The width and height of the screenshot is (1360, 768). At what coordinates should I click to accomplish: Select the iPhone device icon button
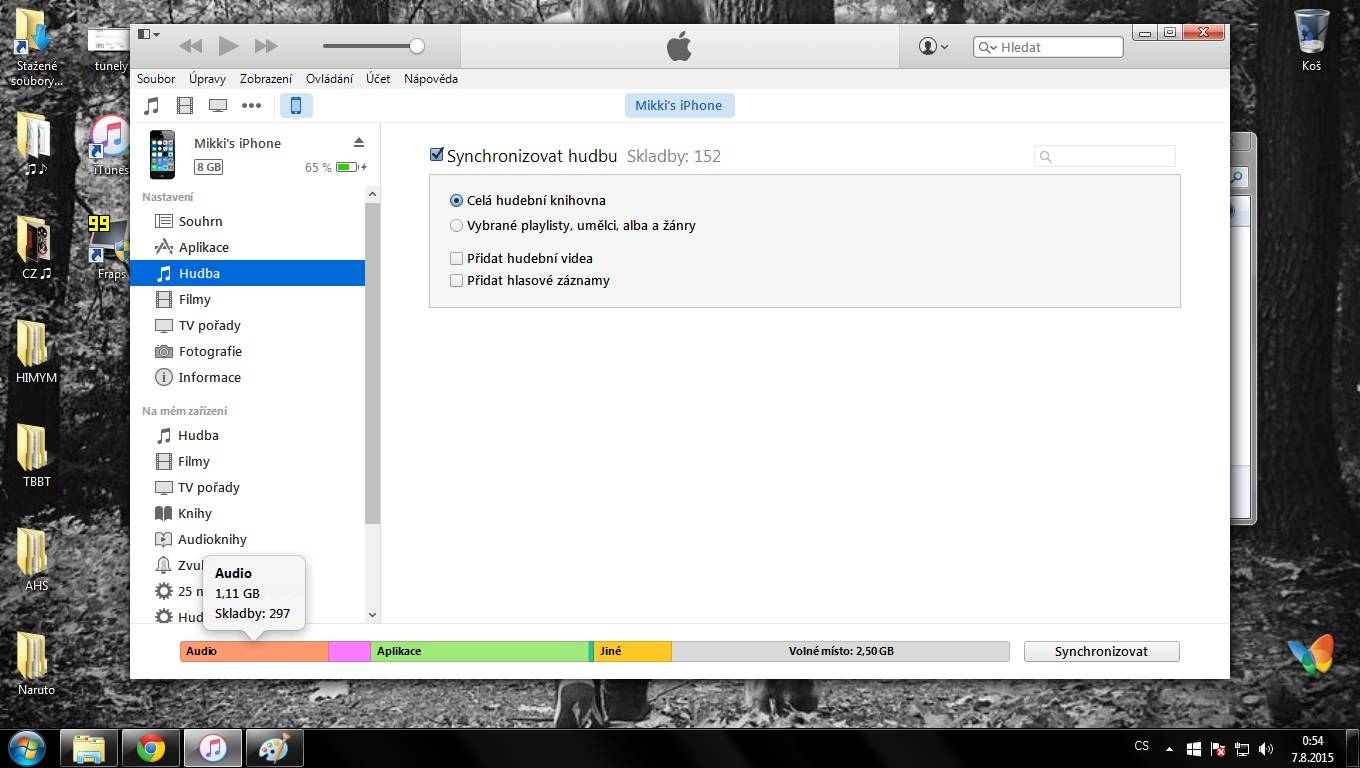click(x=296, y=105)
